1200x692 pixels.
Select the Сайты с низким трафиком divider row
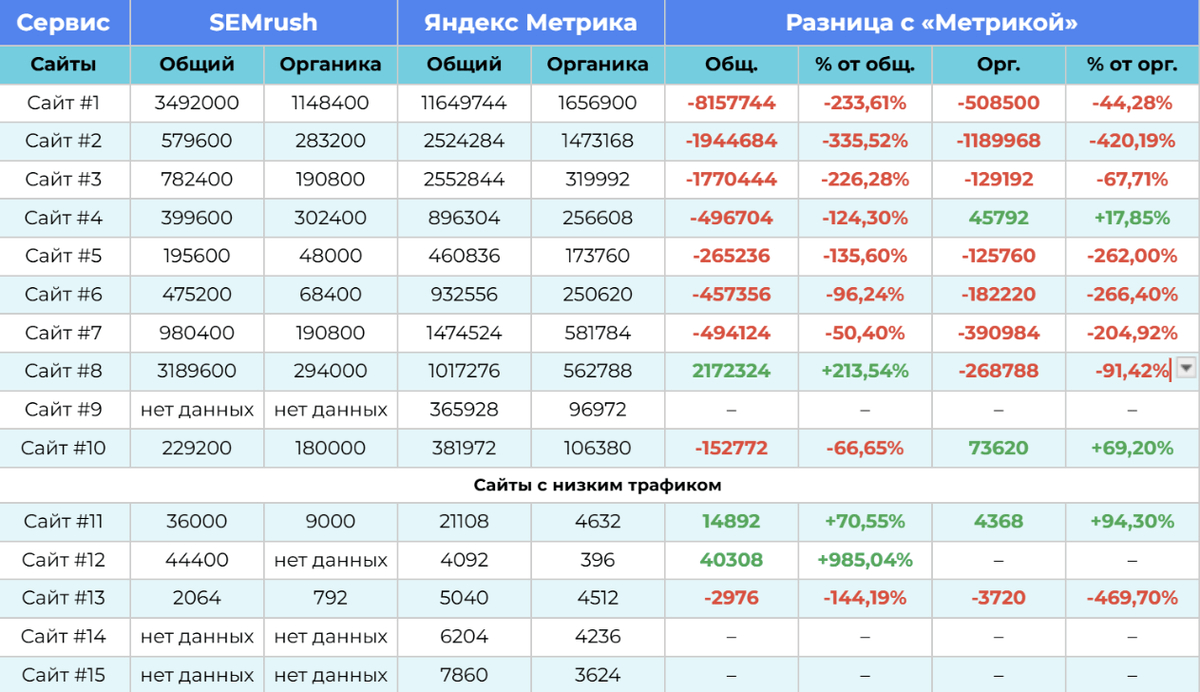click(598, 485)
